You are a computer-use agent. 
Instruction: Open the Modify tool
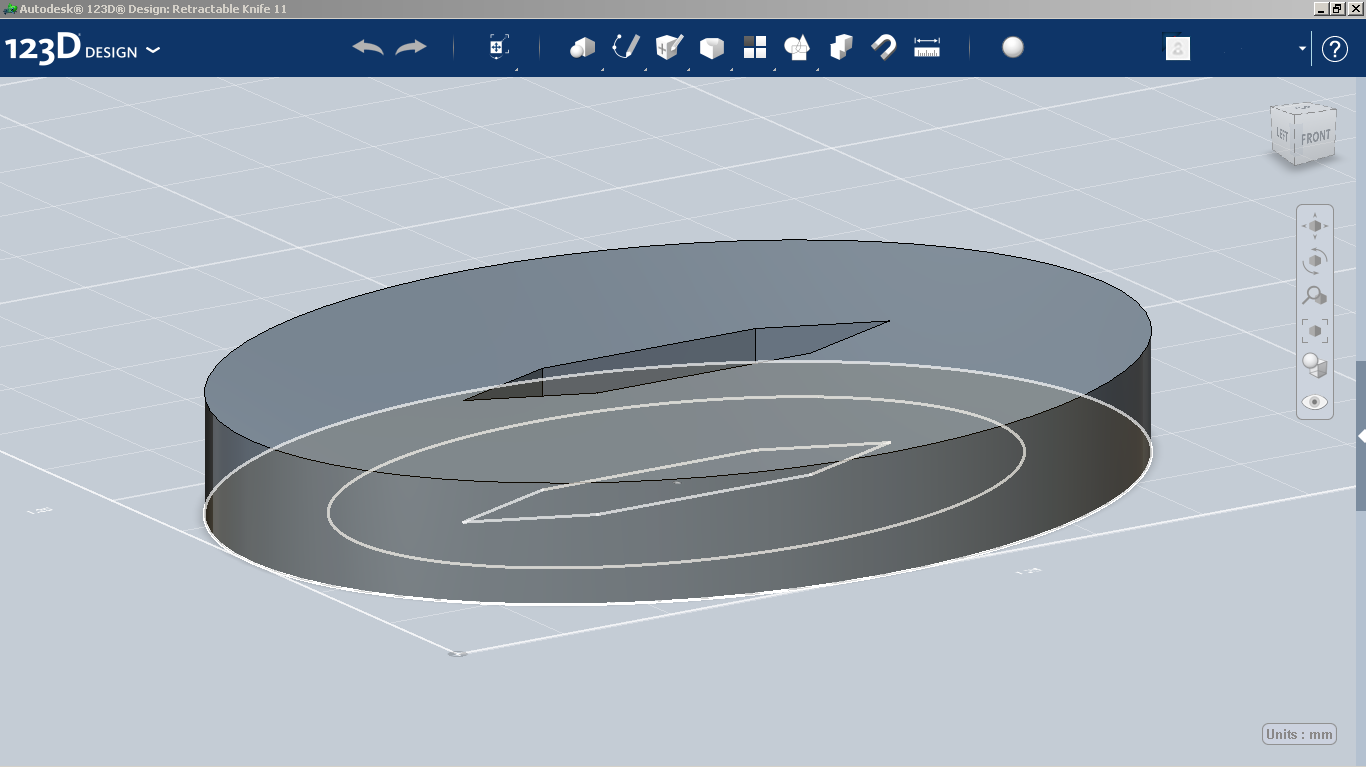tap(712, 48)
